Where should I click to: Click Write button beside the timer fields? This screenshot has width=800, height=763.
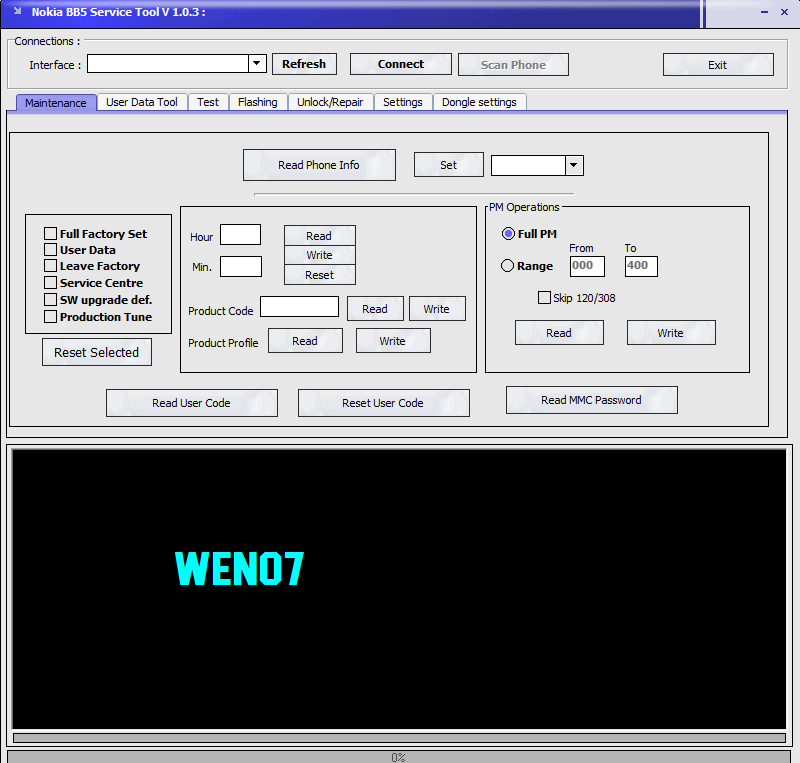click(319, 255)
